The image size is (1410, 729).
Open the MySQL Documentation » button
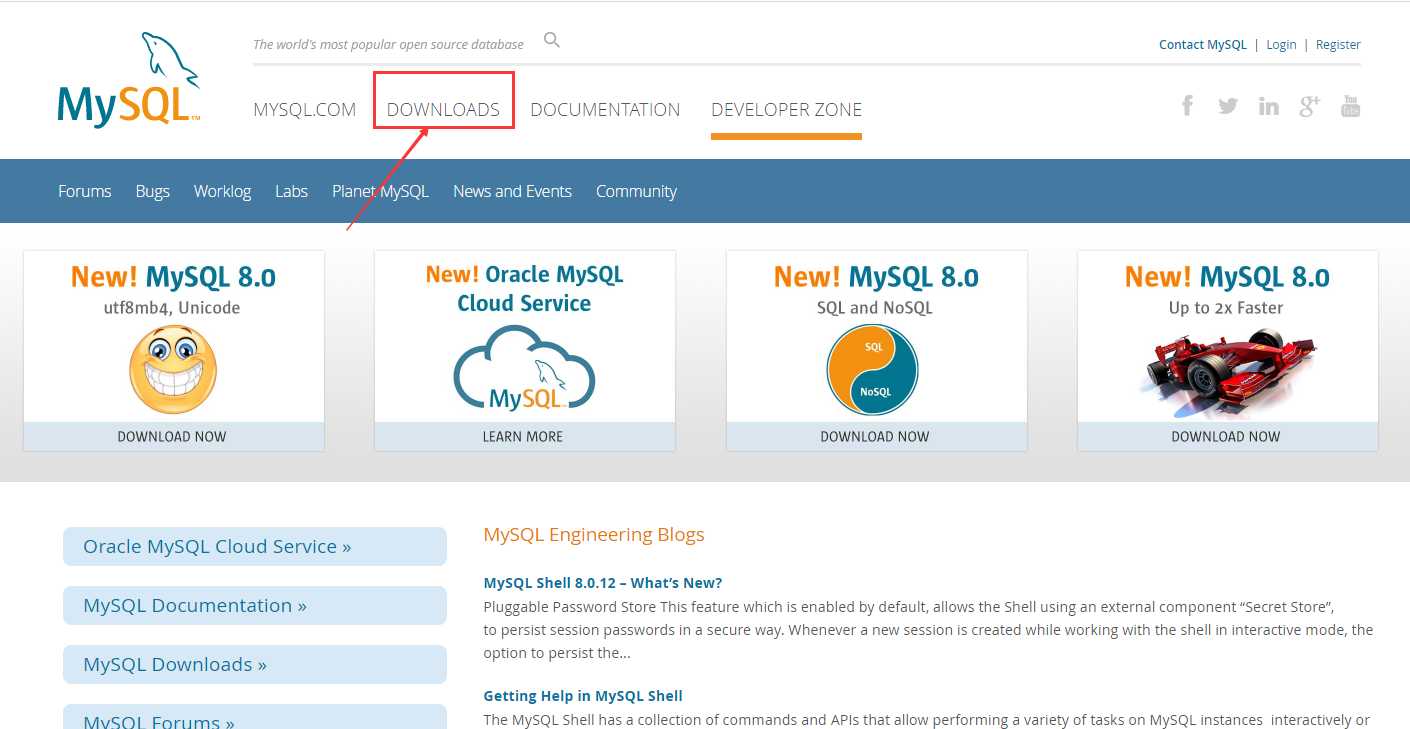click(x=255, y=606)
